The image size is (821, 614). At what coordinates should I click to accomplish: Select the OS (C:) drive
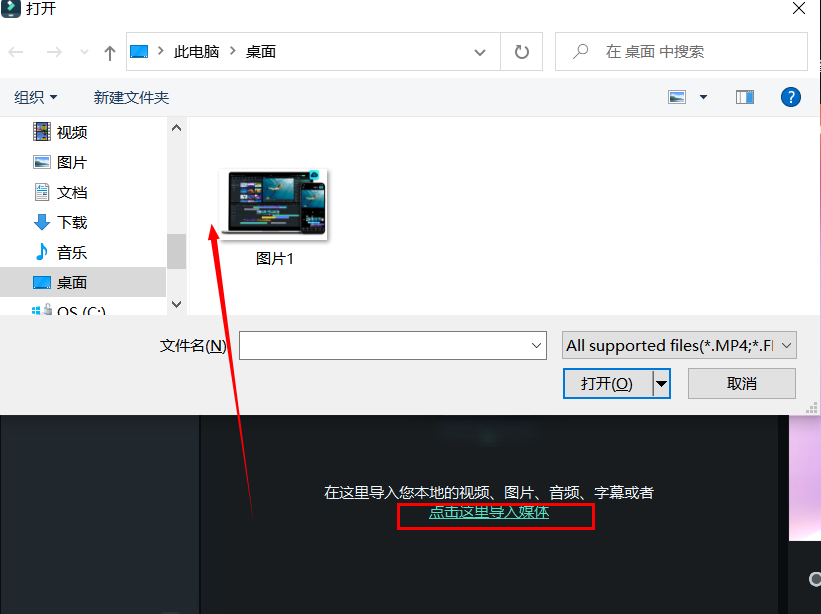click(72, 308)
